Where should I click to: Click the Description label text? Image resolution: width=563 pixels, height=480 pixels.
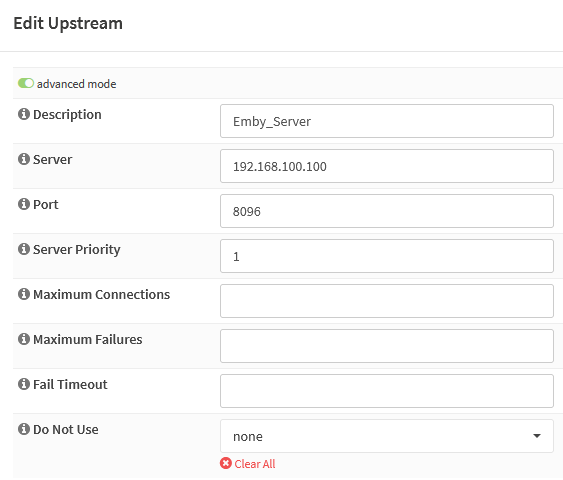[x=67, y=115]
